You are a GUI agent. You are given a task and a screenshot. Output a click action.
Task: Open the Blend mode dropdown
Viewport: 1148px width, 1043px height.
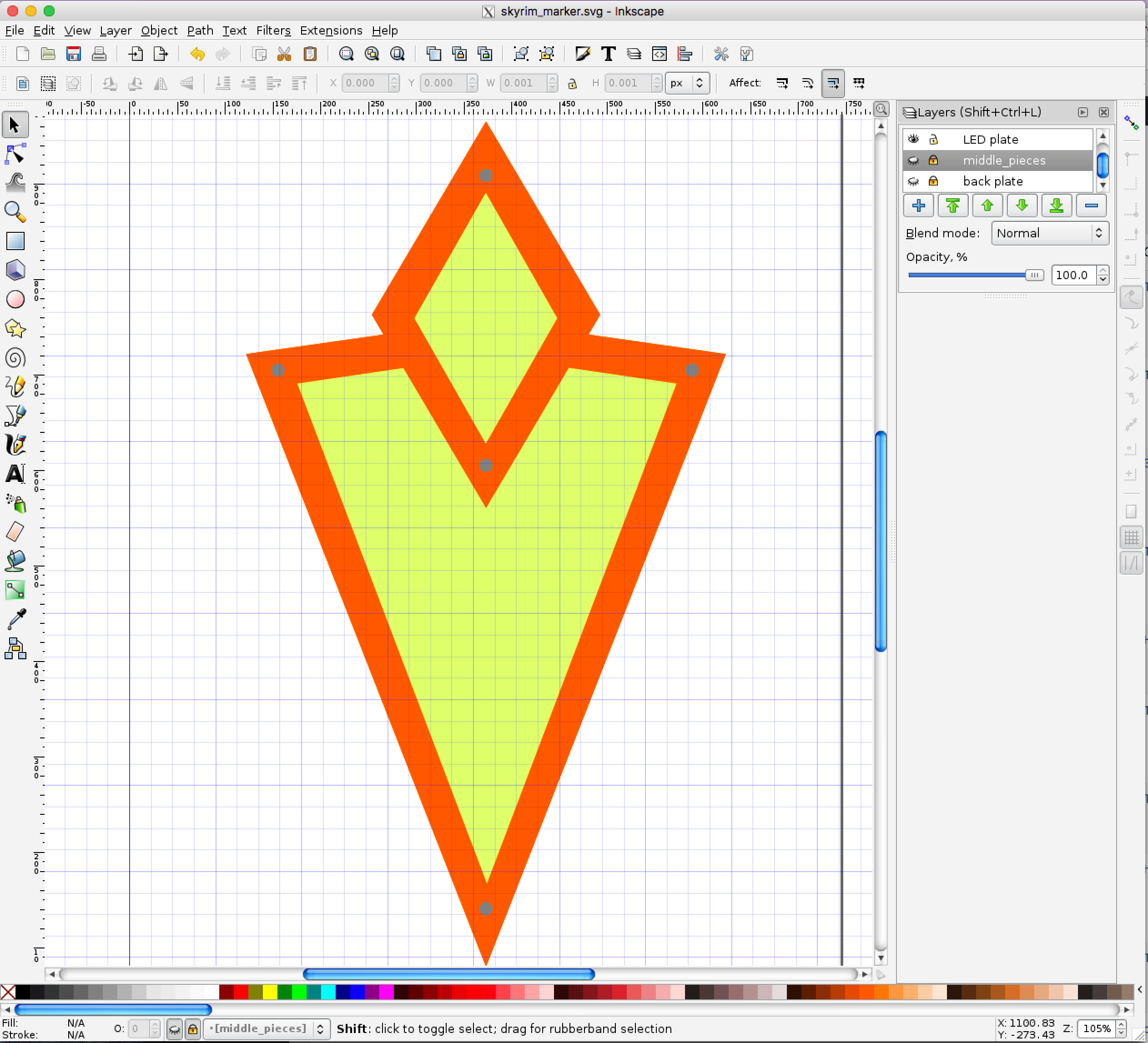pyautogui.click(x=1049, y=233)
